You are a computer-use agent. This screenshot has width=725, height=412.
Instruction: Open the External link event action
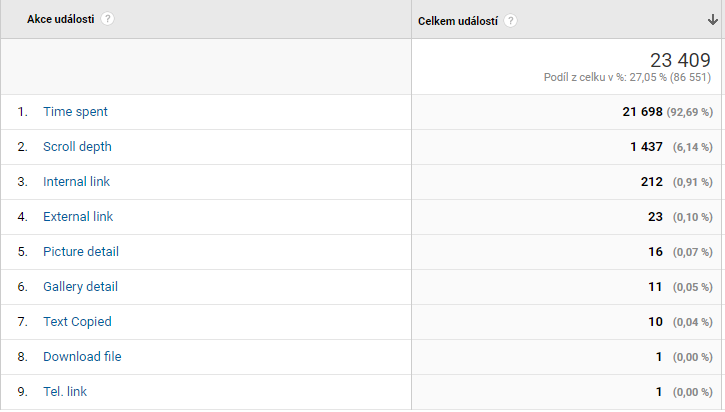[x=78, y=217]
